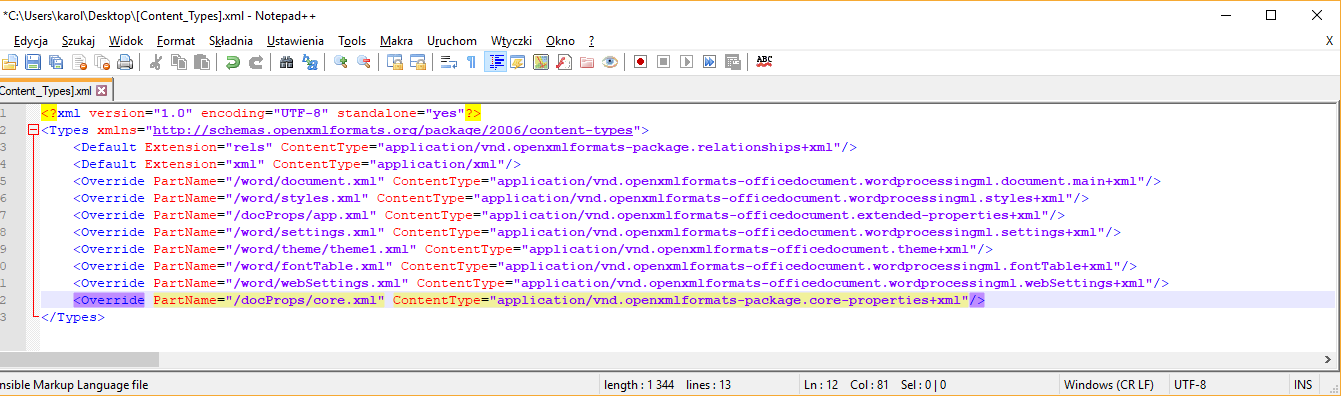The width and height of the screenshot is (1341, 396).
Task: Close the Content_Types].xml tab with its X
Action: (101, 90)
